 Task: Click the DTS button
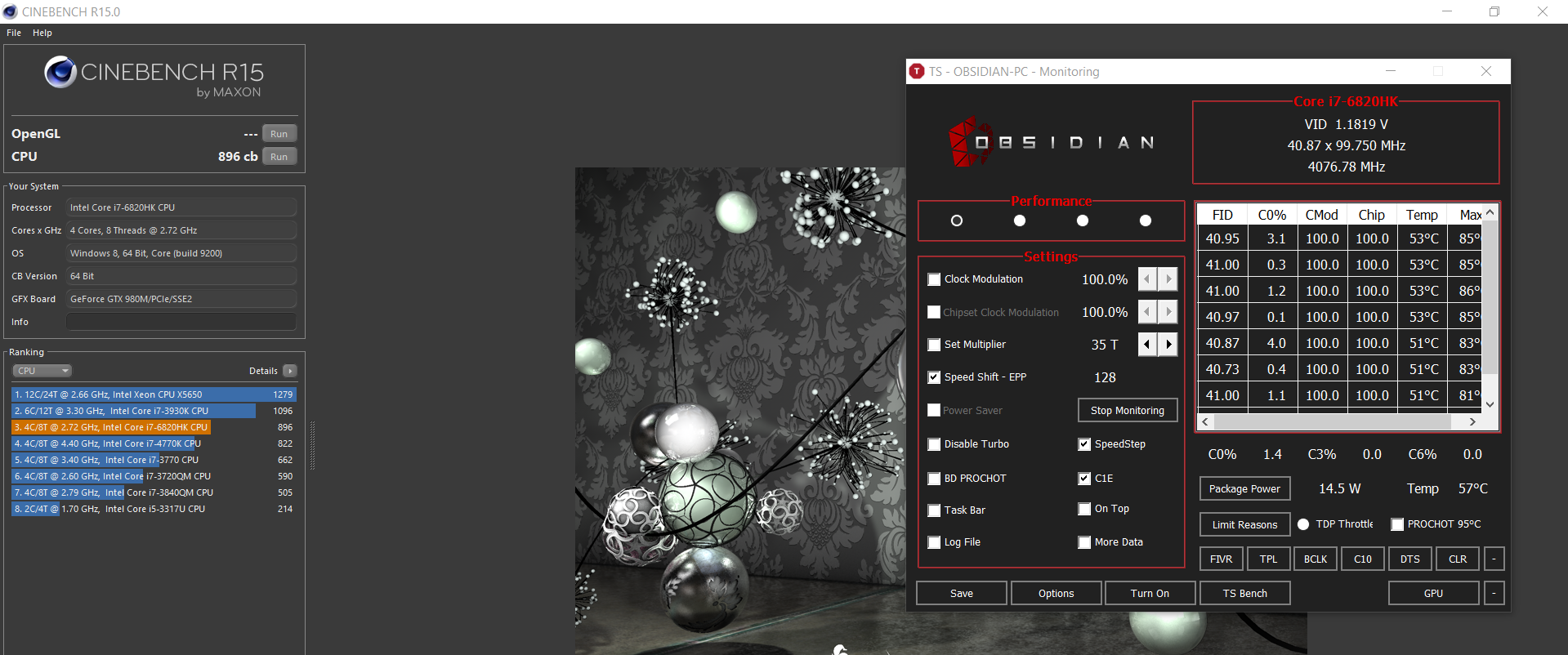tap(1410, 559)
